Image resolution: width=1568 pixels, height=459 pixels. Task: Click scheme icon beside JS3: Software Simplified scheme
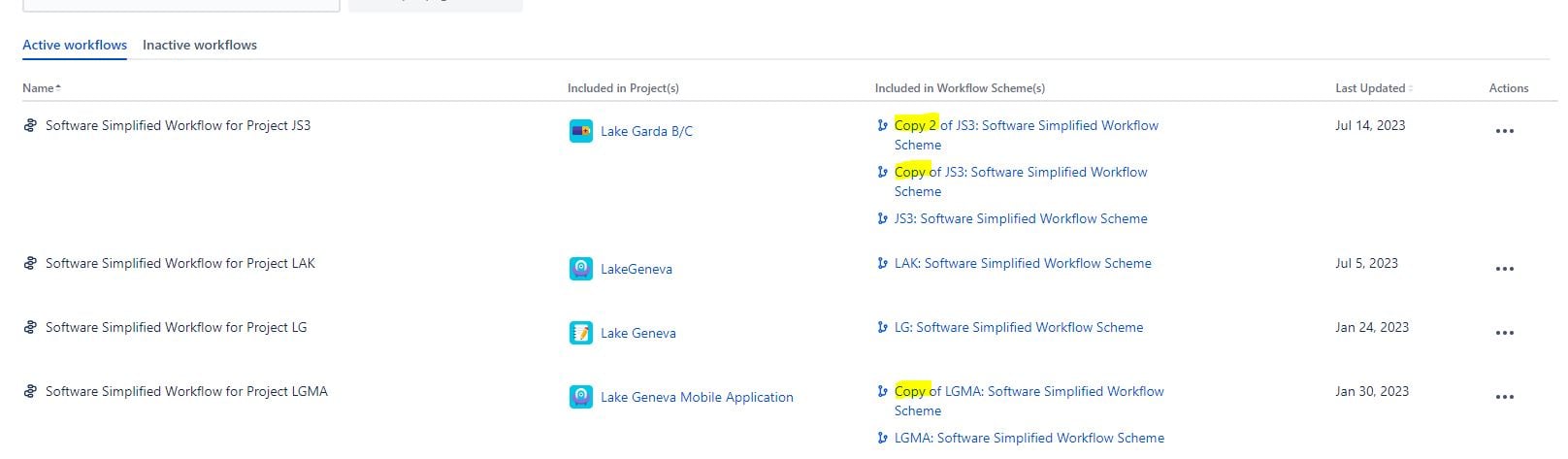[x=882, y=218]
